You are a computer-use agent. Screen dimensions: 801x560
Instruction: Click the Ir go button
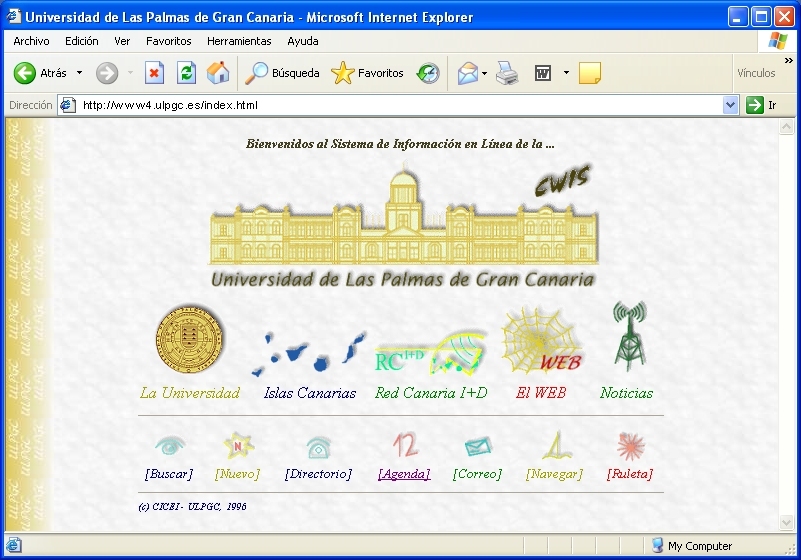point(762,105)
